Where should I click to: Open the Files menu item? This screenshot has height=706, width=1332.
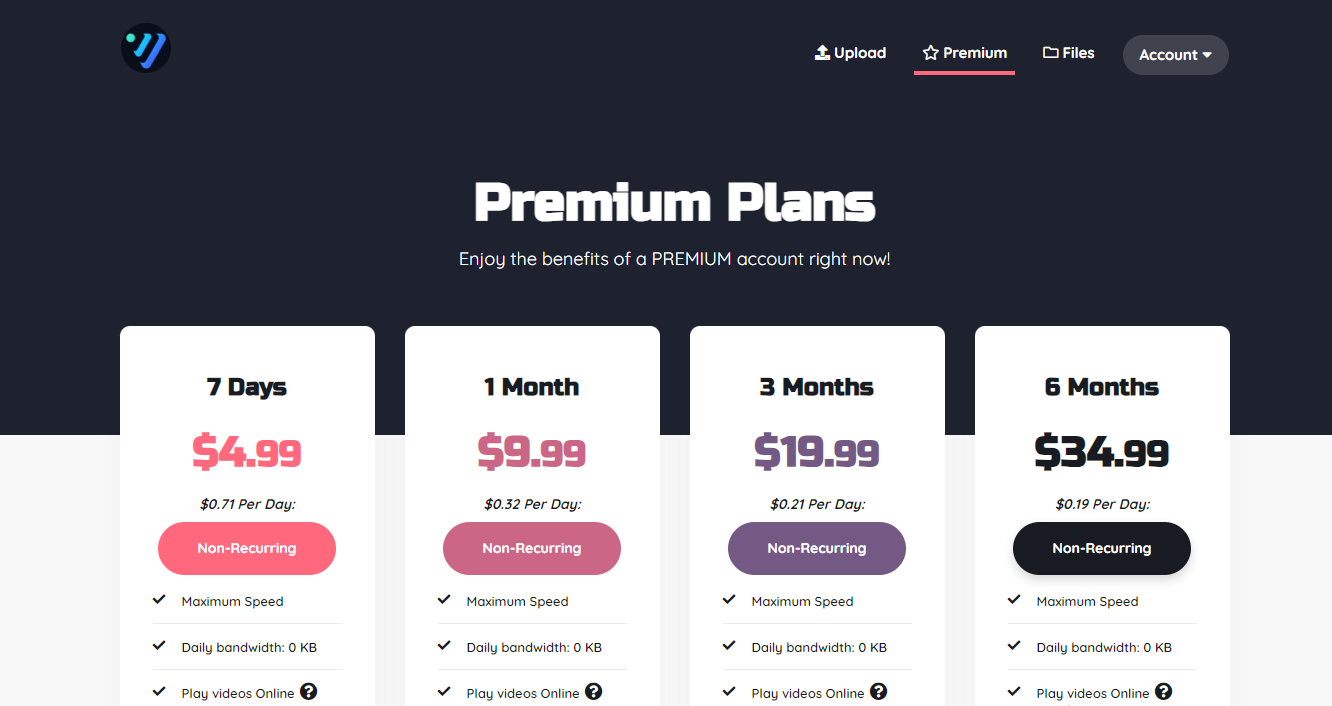click(1069, 53)
